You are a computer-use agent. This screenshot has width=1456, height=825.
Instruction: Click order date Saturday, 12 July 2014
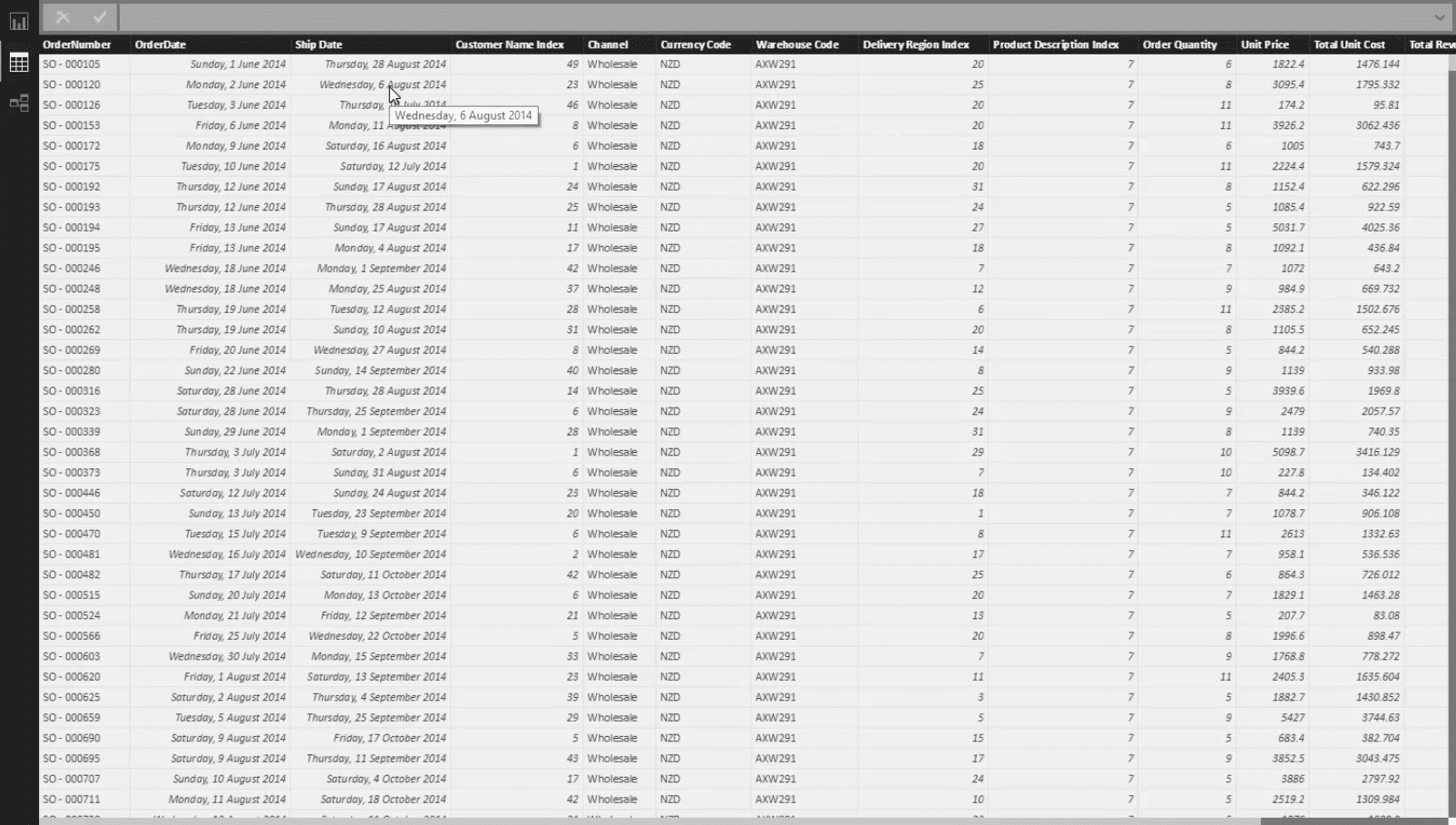click(x=232, y=493)
